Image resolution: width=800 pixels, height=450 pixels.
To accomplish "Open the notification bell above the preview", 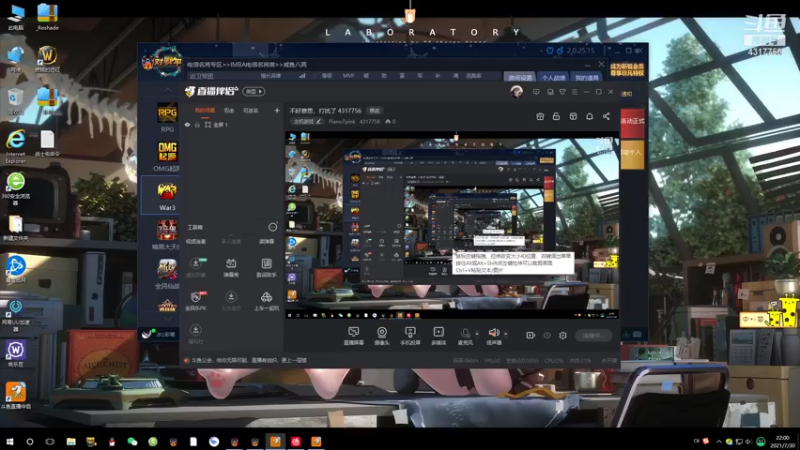I will [589, 116].
